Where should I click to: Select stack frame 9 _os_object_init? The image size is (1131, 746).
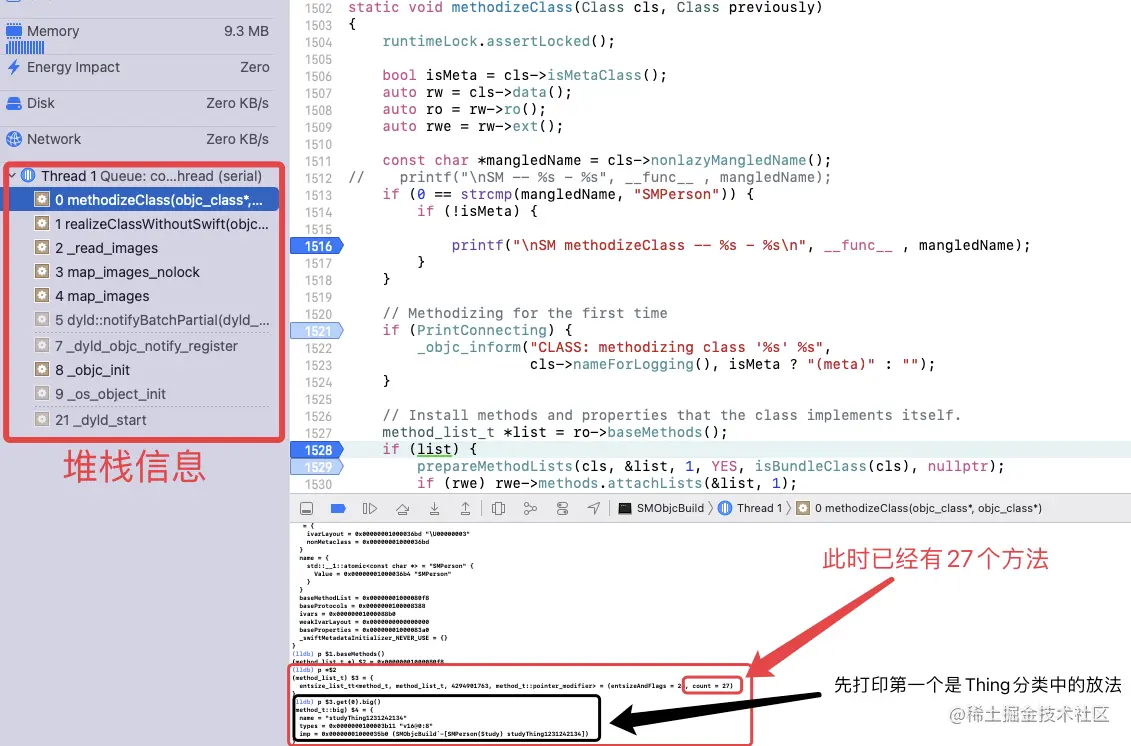[x=144, y=394]
